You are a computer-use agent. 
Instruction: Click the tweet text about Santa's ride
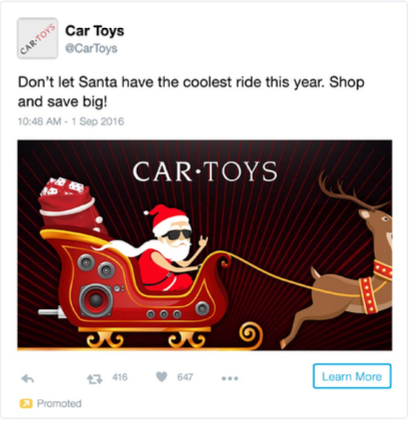(x=191, y=92)
